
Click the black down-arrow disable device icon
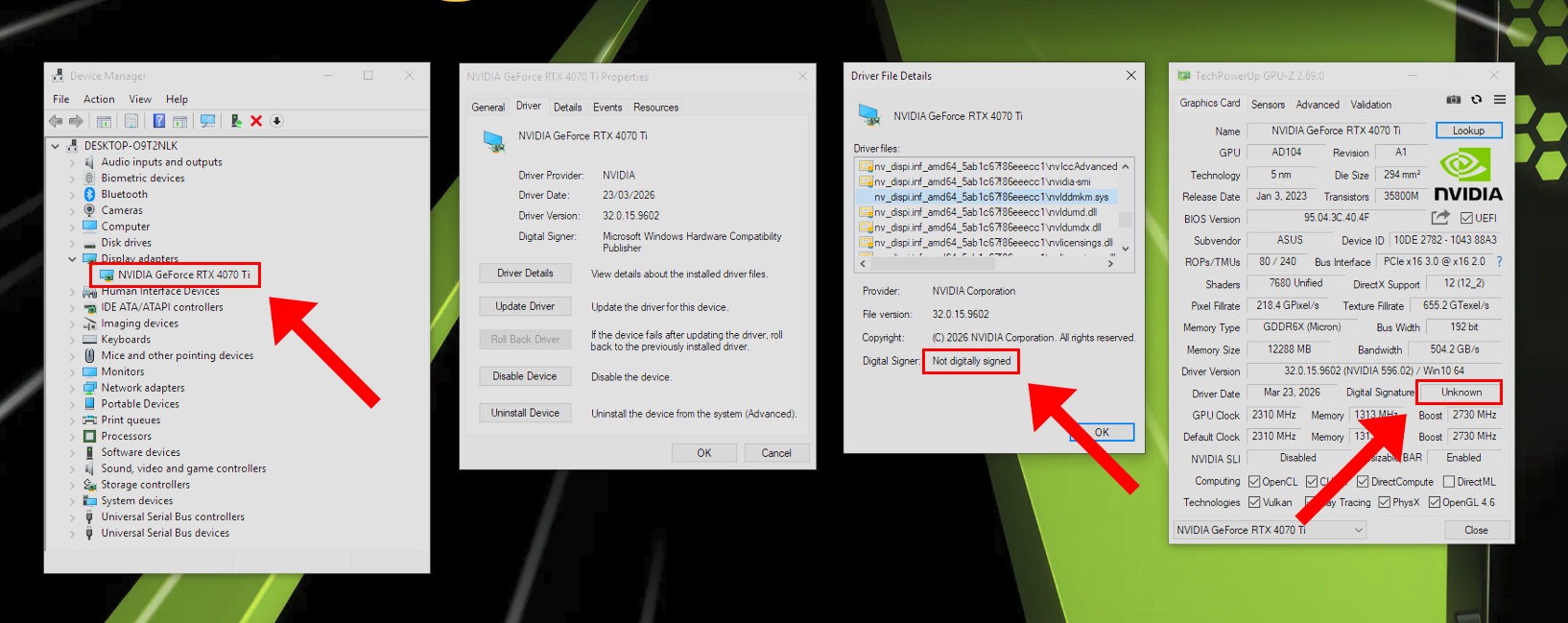[276, 121]
